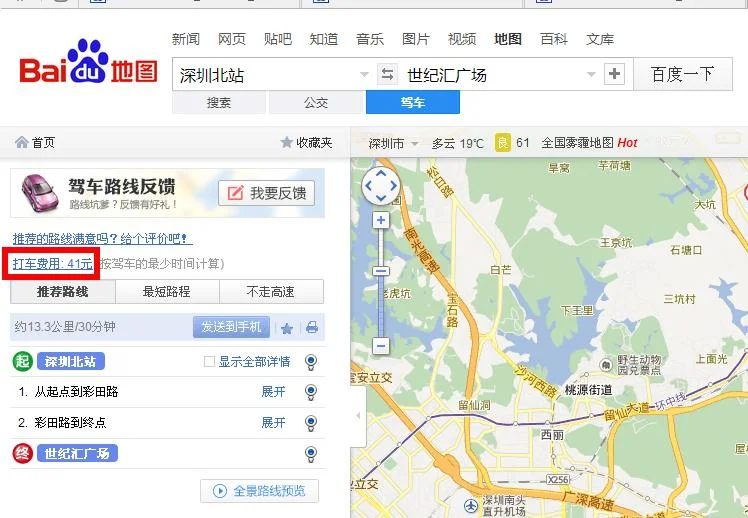The width and height of the screenshot is (748, 518).
Task: Open the 文库 menu link
Action: click(600, 39)
